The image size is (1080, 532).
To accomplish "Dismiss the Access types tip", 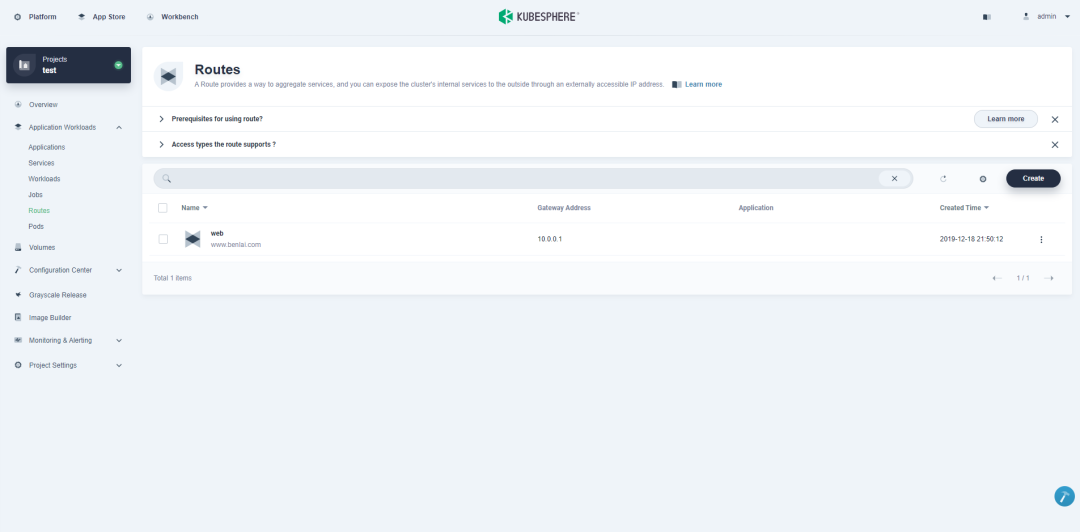I will coord(1055,145).
